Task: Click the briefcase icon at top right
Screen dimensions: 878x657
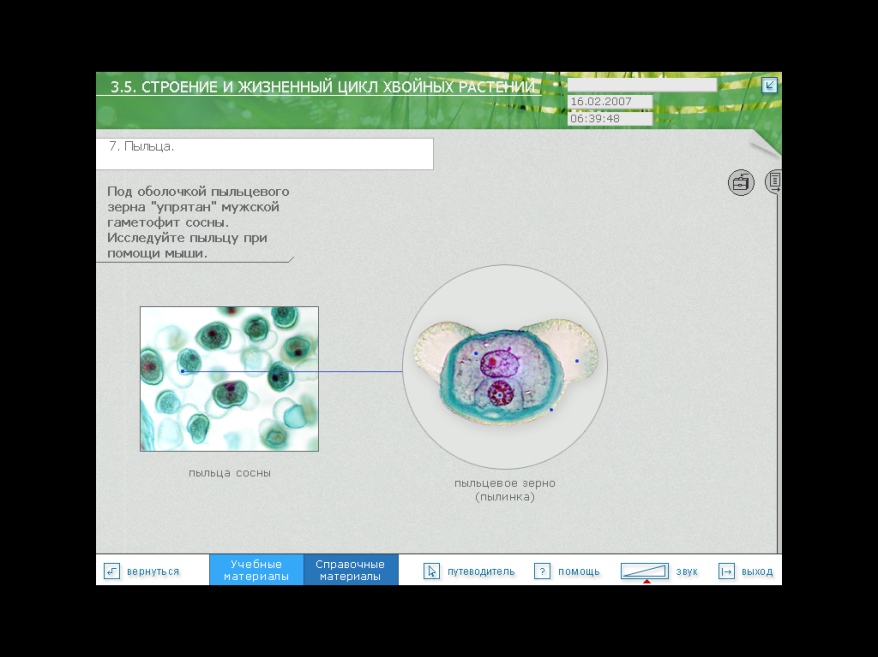Action: click(x=741, y=183)
